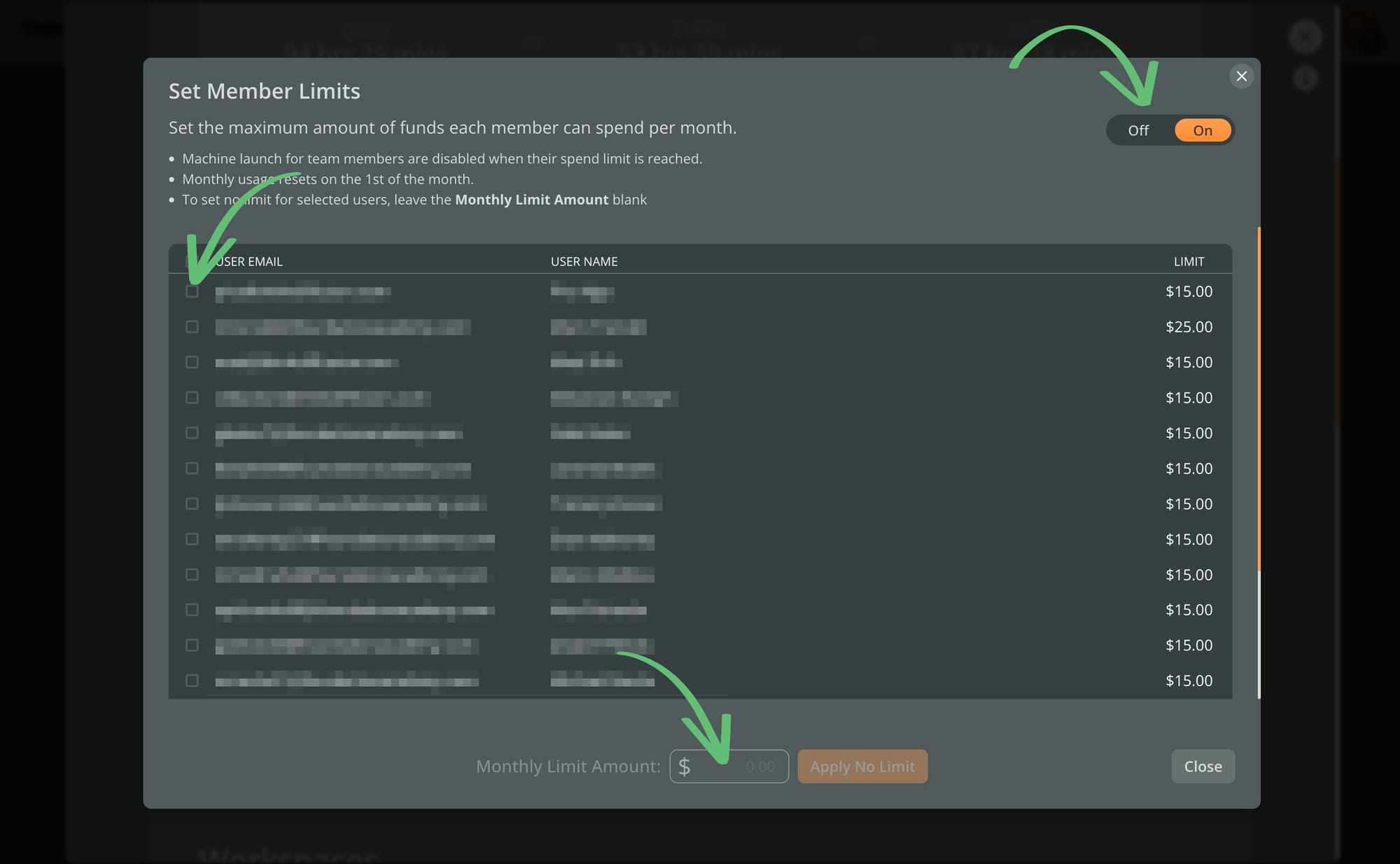The width and height of the screenshot is (1400, 864).
Task: Turn on member limits with On option
Action: 1202,131
